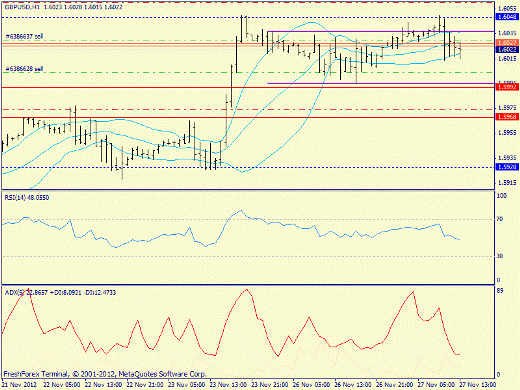Click the RSI(14) 48.0550 indicator label
Image resolution: width=520 pixels, height=390 pixels.
point(27,198)
